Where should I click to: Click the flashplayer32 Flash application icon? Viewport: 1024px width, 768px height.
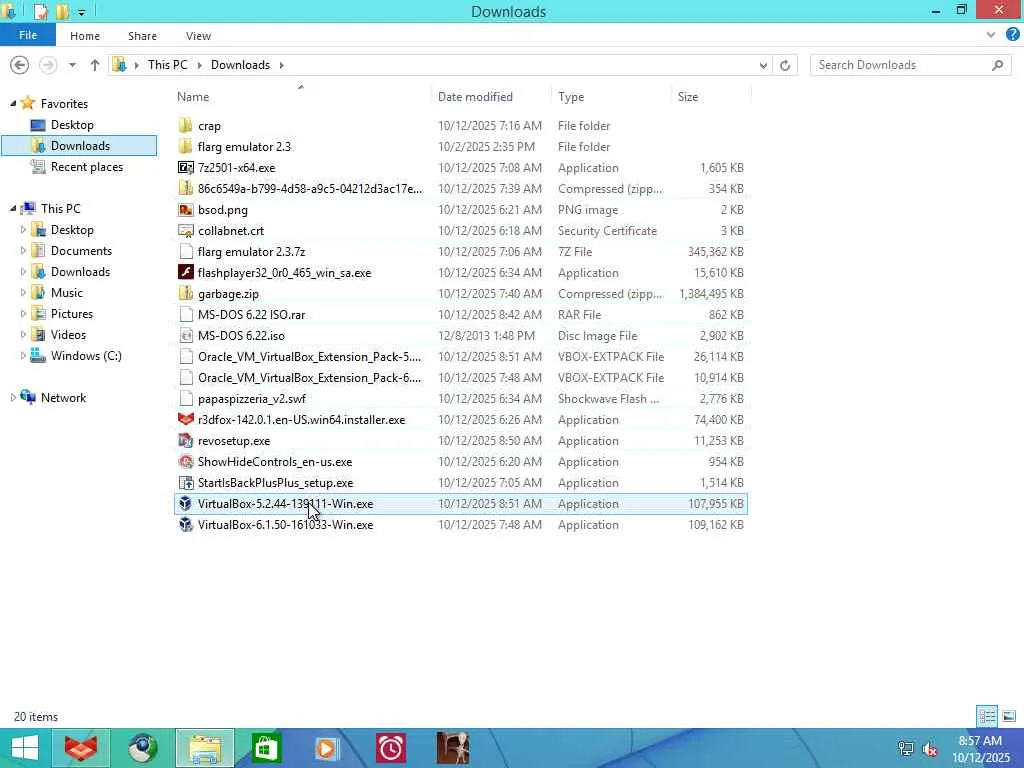click(x=185, y=272)
